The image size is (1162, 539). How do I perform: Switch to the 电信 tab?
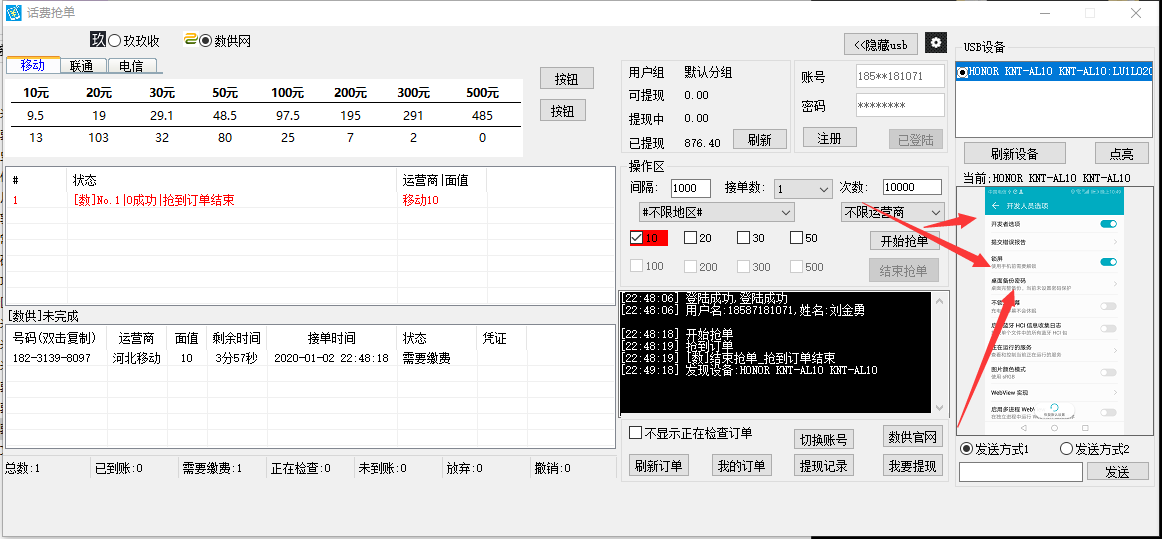130,66
